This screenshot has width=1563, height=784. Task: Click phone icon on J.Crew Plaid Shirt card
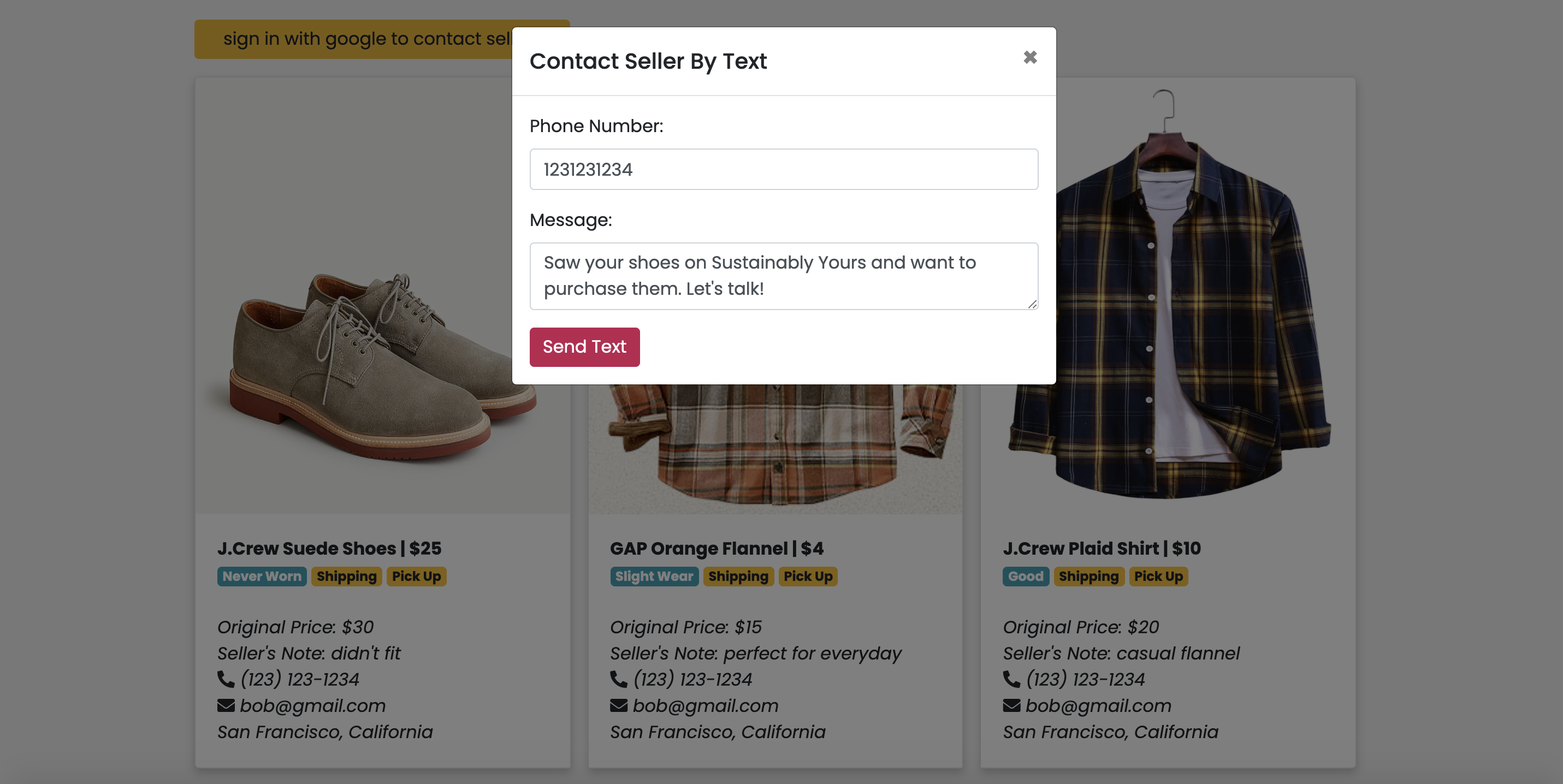(1011, 679)
